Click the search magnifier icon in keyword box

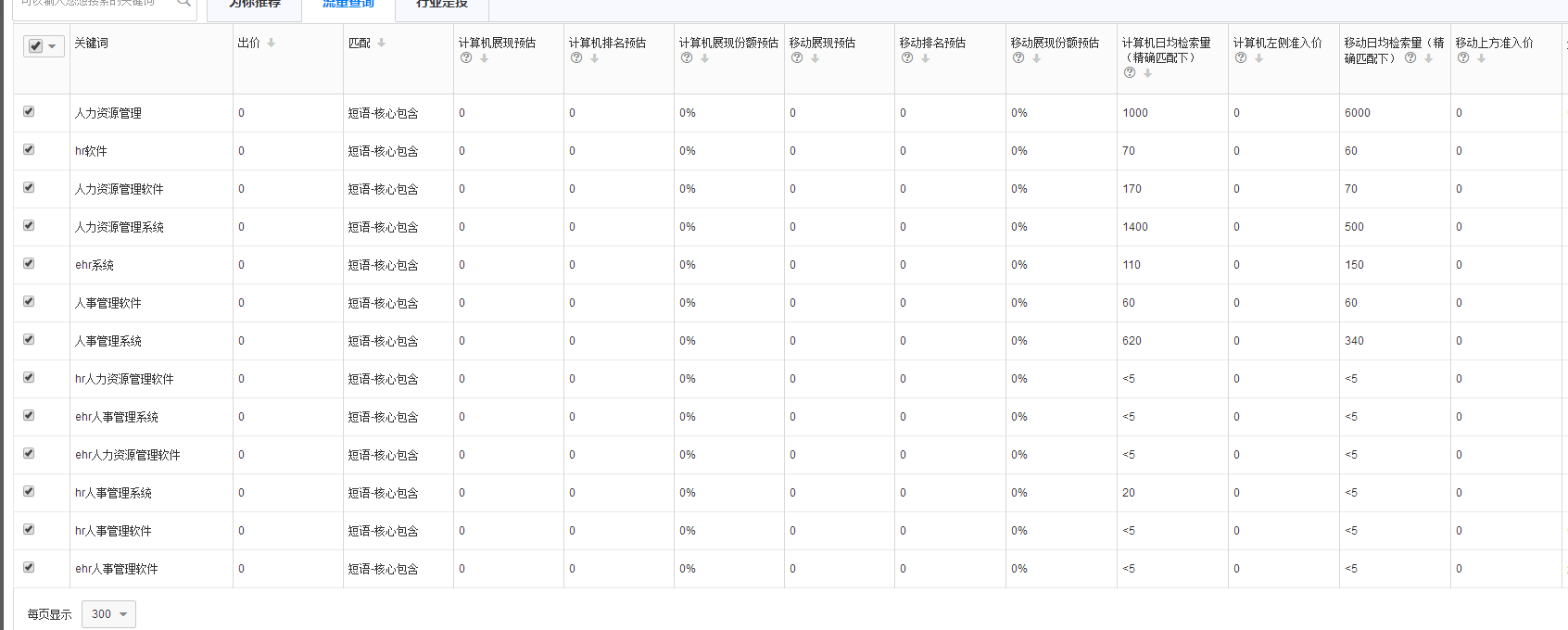coord(184,3)
